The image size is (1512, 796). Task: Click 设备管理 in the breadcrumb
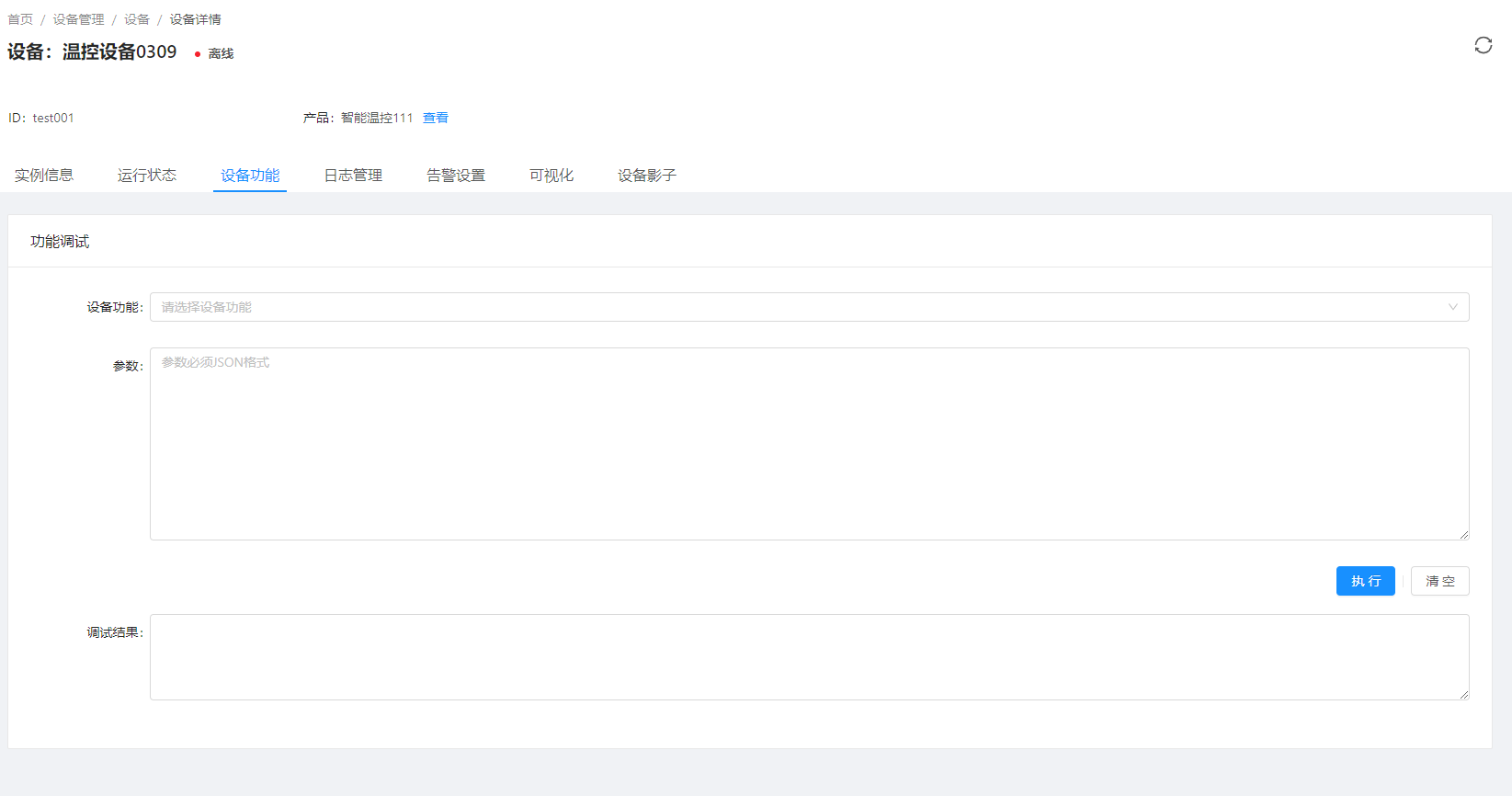[x=78, y=19]
